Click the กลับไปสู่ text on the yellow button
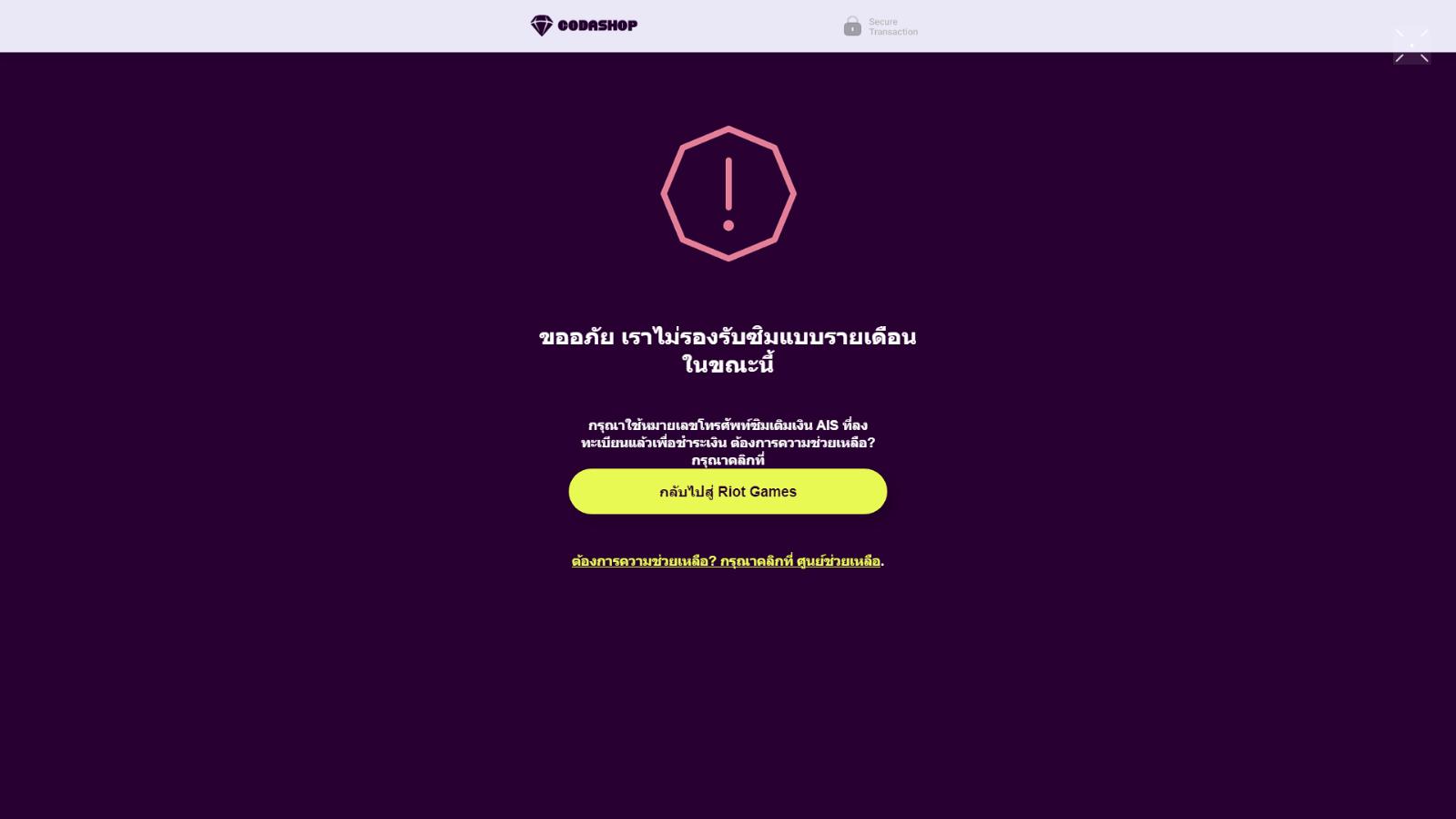This screenshot has height=819, width=1456. coord(687,492)
